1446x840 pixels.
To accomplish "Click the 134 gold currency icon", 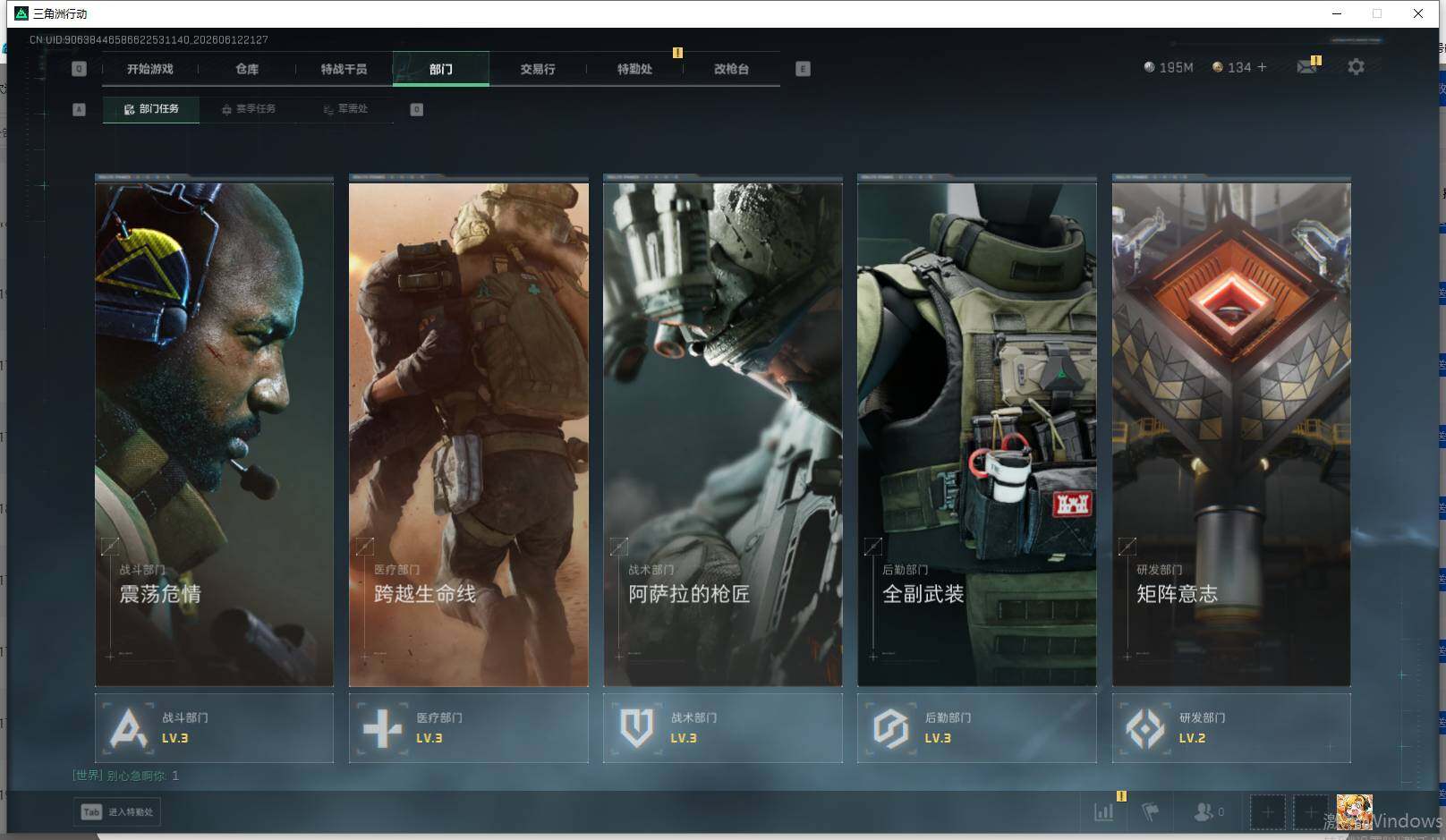I will point(1217,67).
